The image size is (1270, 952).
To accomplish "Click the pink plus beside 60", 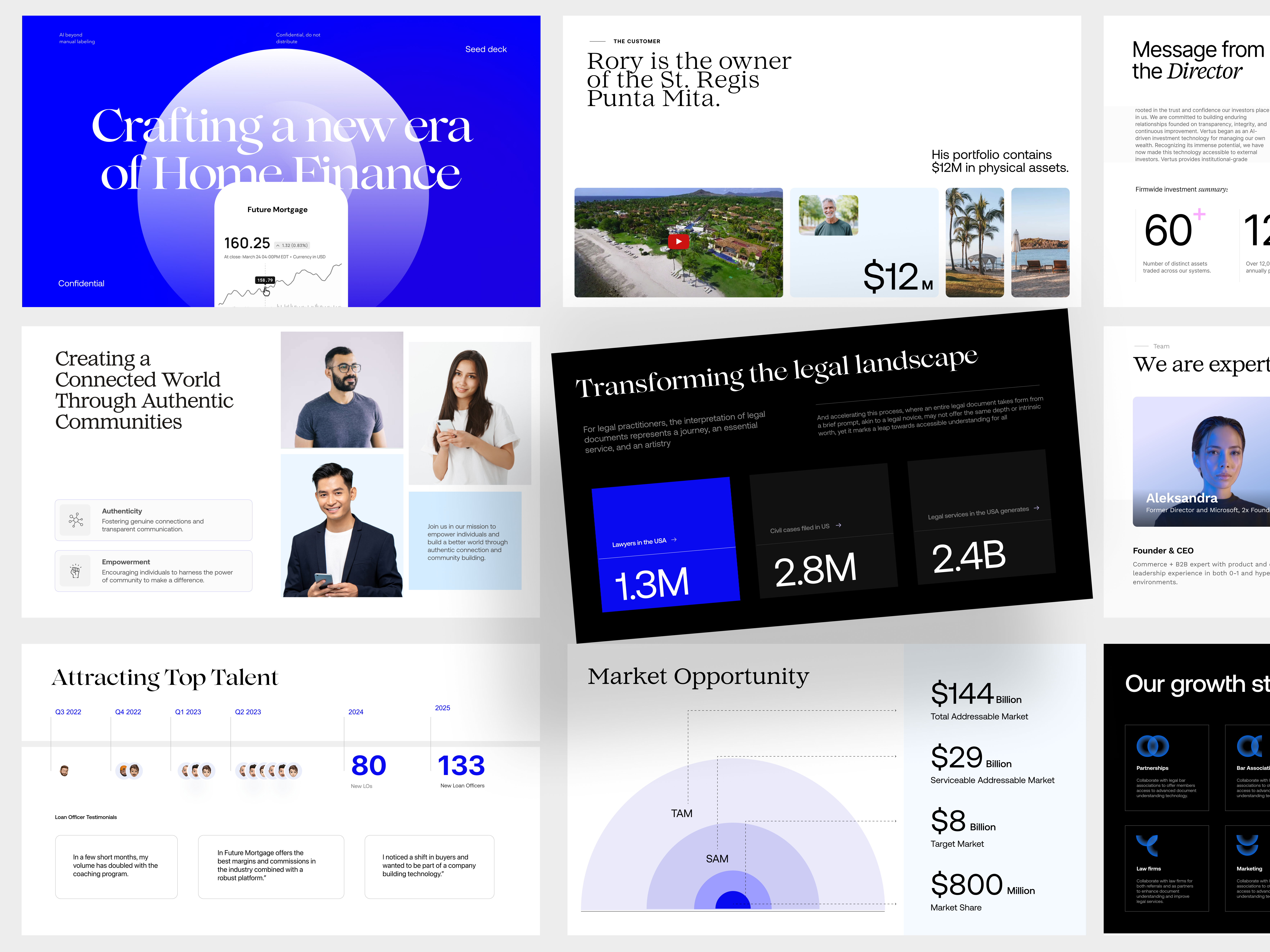I will coord(1199,214).
